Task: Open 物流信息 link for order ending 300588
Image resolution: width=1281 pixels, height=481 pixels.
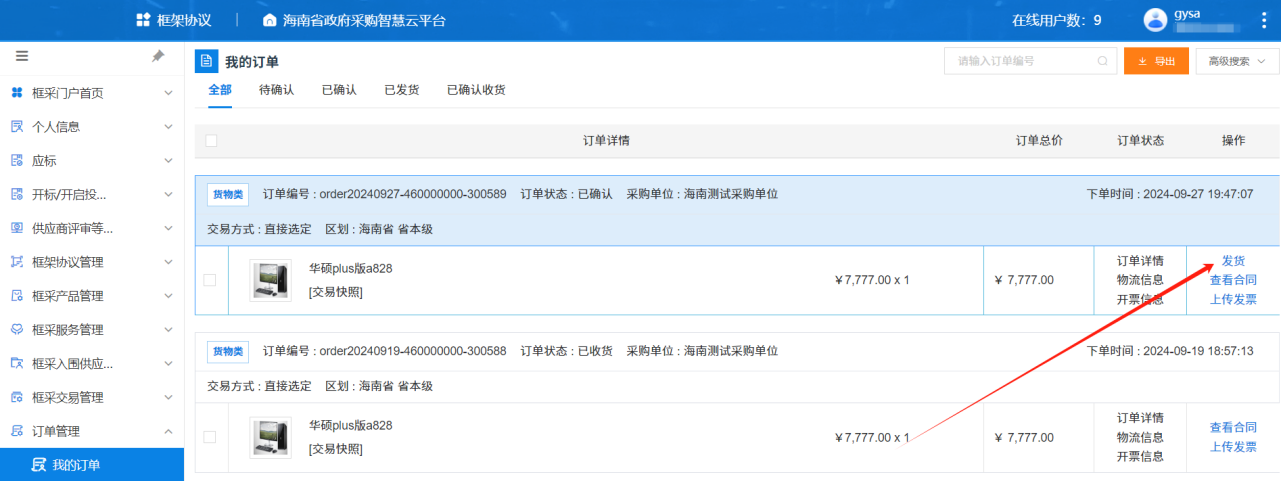Action: pos(1140,437)
